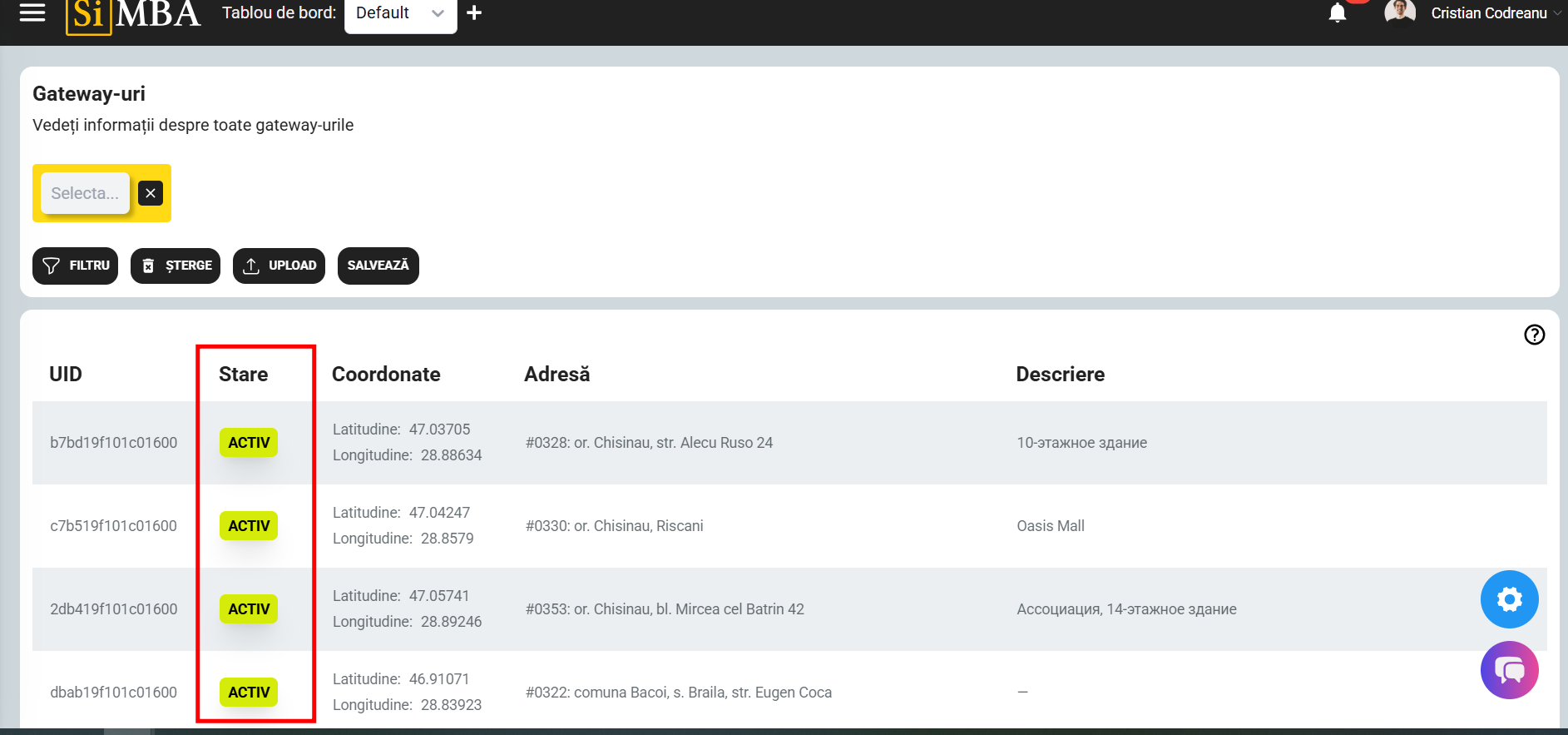Screen dimensions: 1568x735
Task: Click the SiMBA logo
Action: coord(133,14)
